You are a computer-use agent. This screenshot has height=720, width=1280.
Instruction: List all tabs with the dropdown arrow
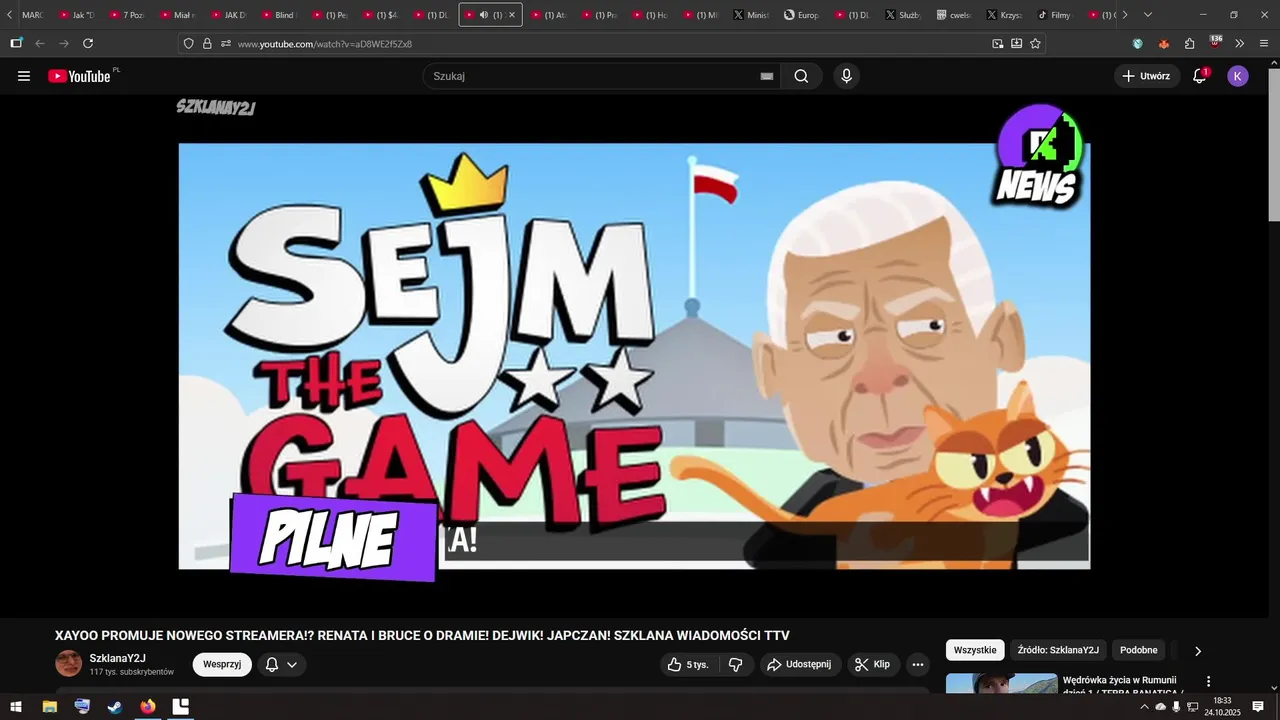click(1147, 15)
